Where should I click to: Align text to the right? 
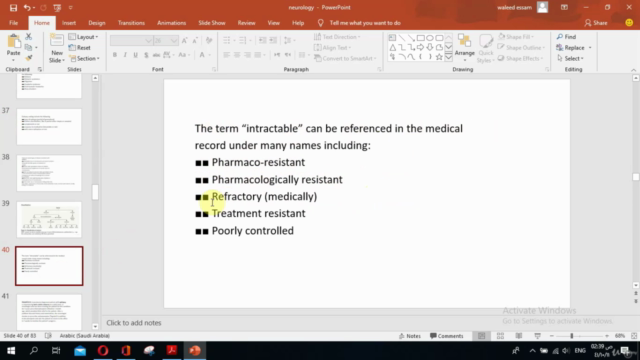[247, 55]
